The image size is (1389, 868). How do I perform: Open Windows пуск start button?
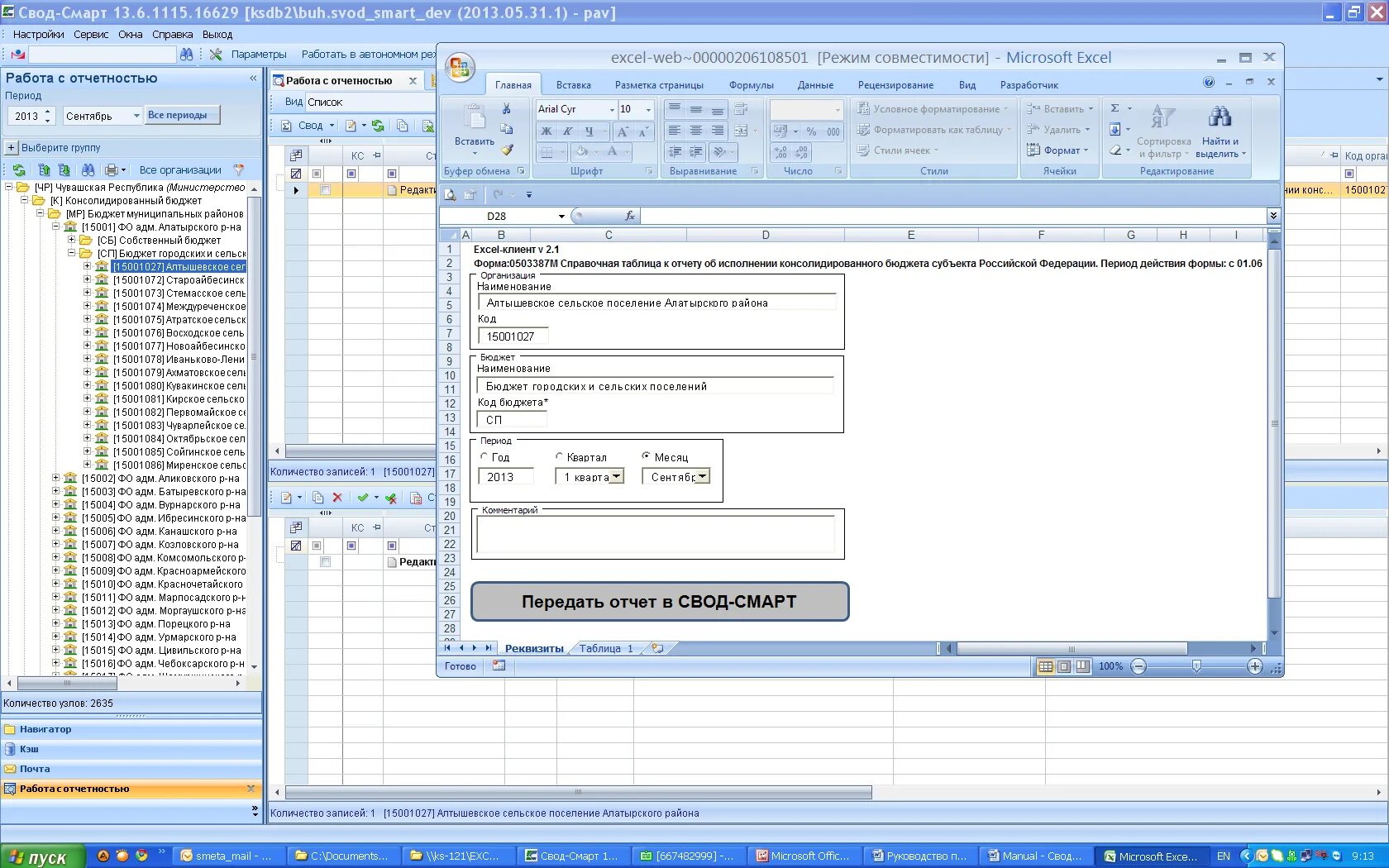tap(43, 856)
